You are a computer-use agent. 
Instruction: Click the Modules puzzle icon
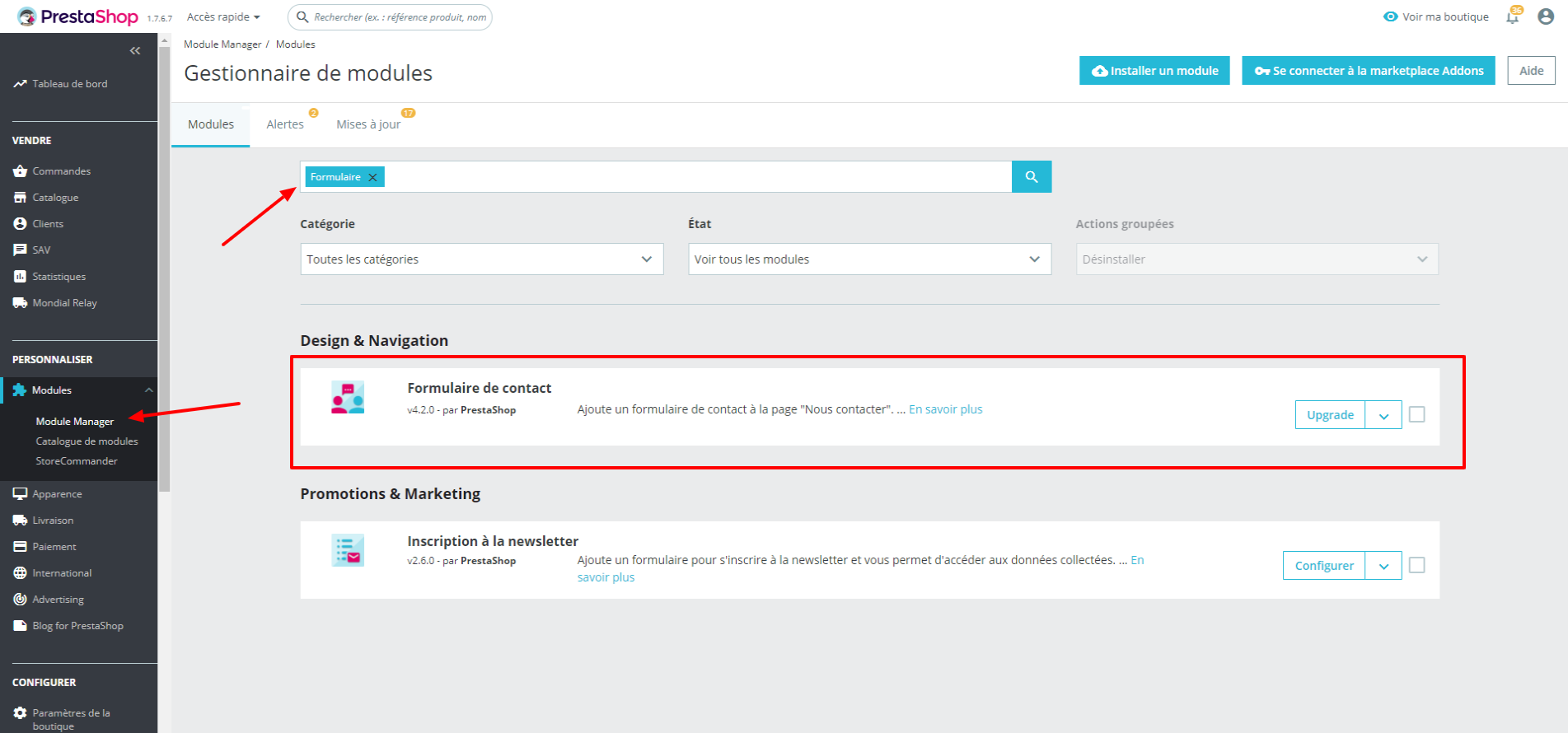coord(20,390)
